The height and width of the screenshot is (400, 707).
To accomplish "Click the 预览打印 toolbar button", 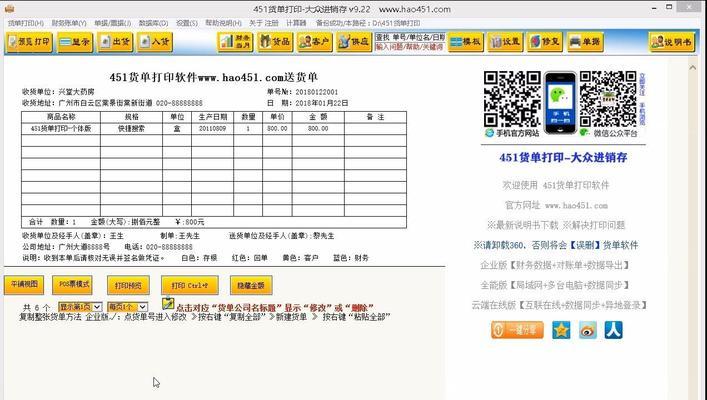I will pos(29,42).
